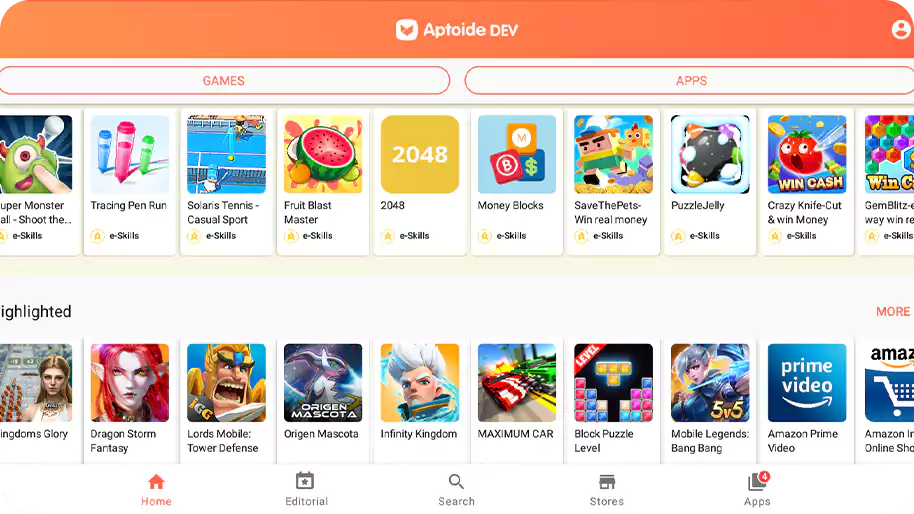Click MORE for Highlighted apps
Image resolution: width=914 pixels, height=514 pixels.
click(x=892, y=312)
